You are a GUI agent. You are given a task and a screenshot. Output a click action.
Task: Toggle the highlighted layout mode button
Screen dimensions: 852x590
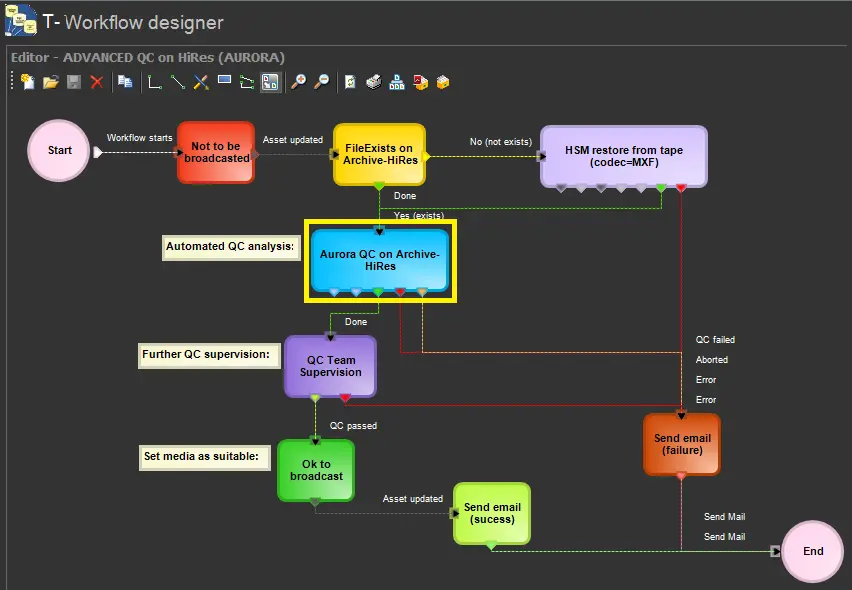pos(270,82)
